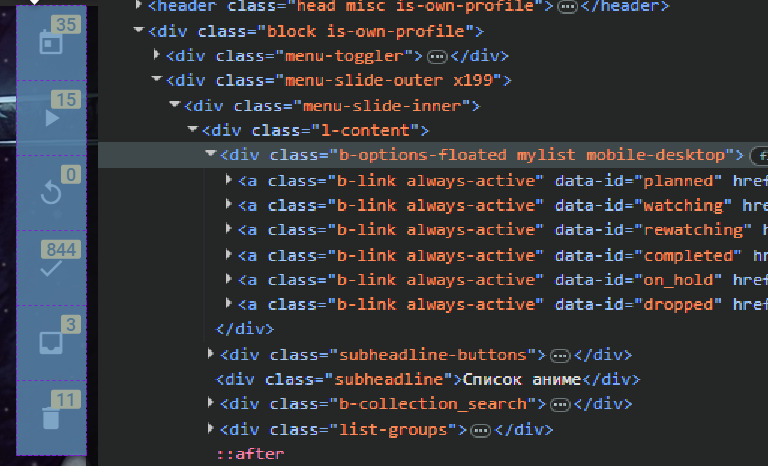Expand the link node with data-id planned
768x466 pixels.
click(229, 180)
